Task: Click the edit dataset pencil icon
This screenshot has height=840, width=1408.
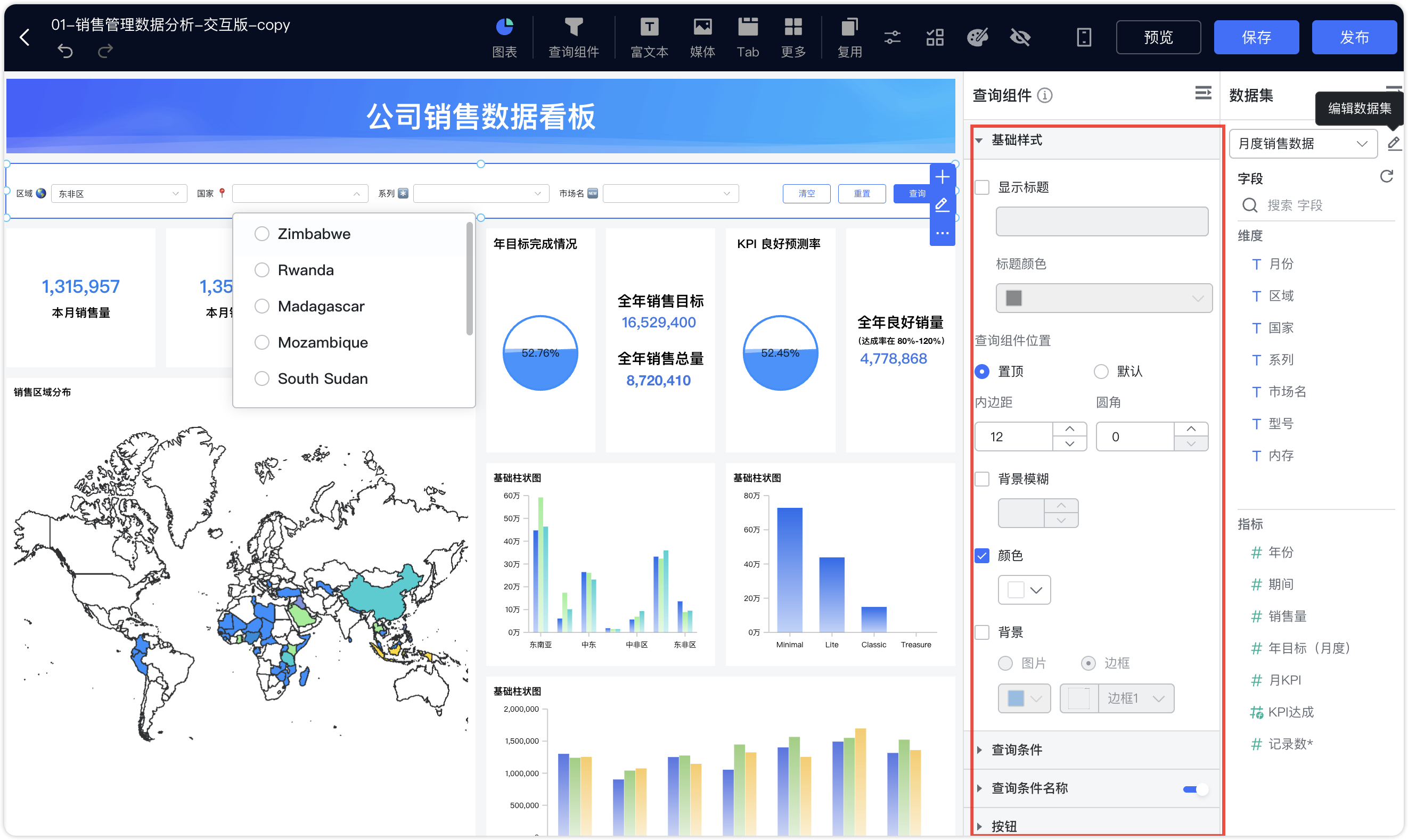Action: 1393,144
